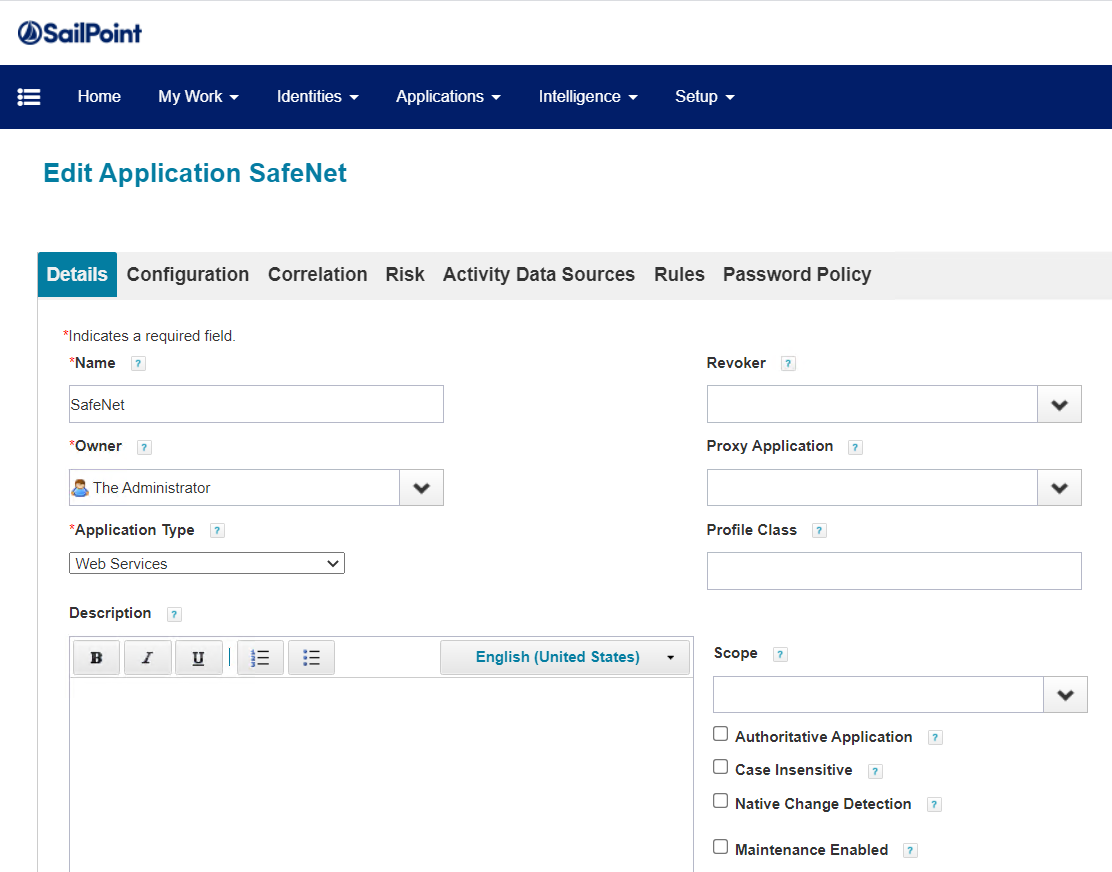Click the help icon beside Proxy Application
The image size is (1112, 872).
coord(855,447)
